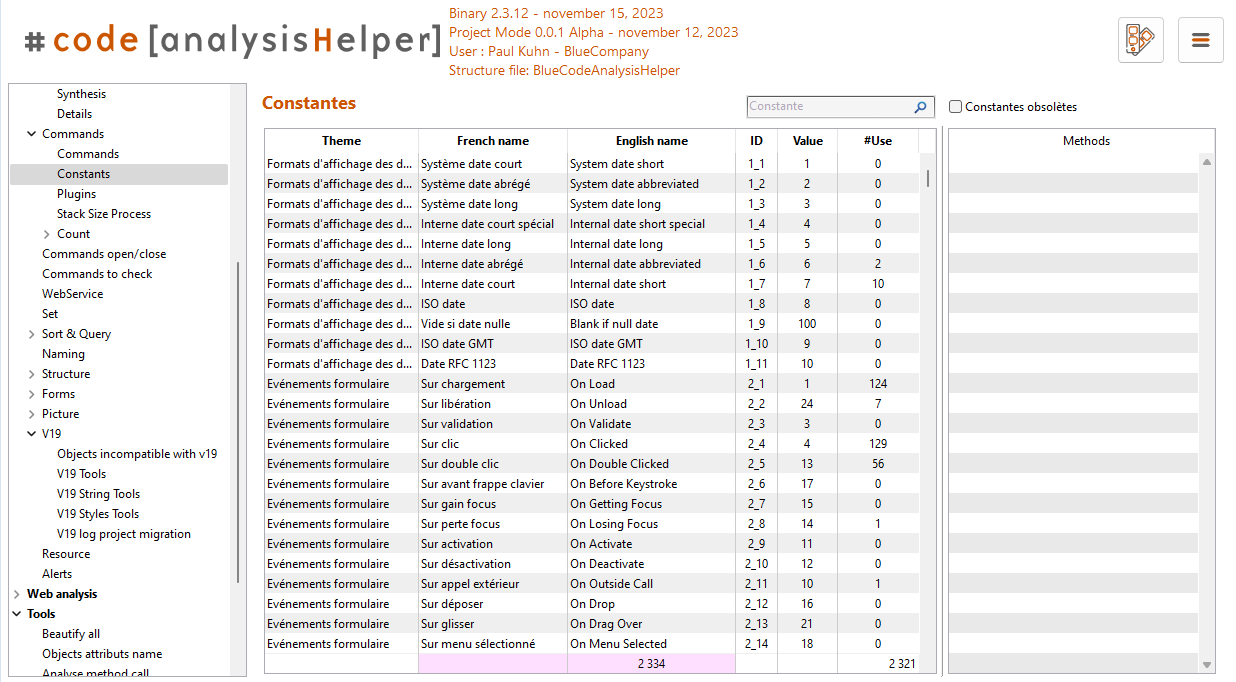Image resolution: width=1236 pixels, height=682 pixels.
Task: Click the Methods list header
Action: point(1086,141)
